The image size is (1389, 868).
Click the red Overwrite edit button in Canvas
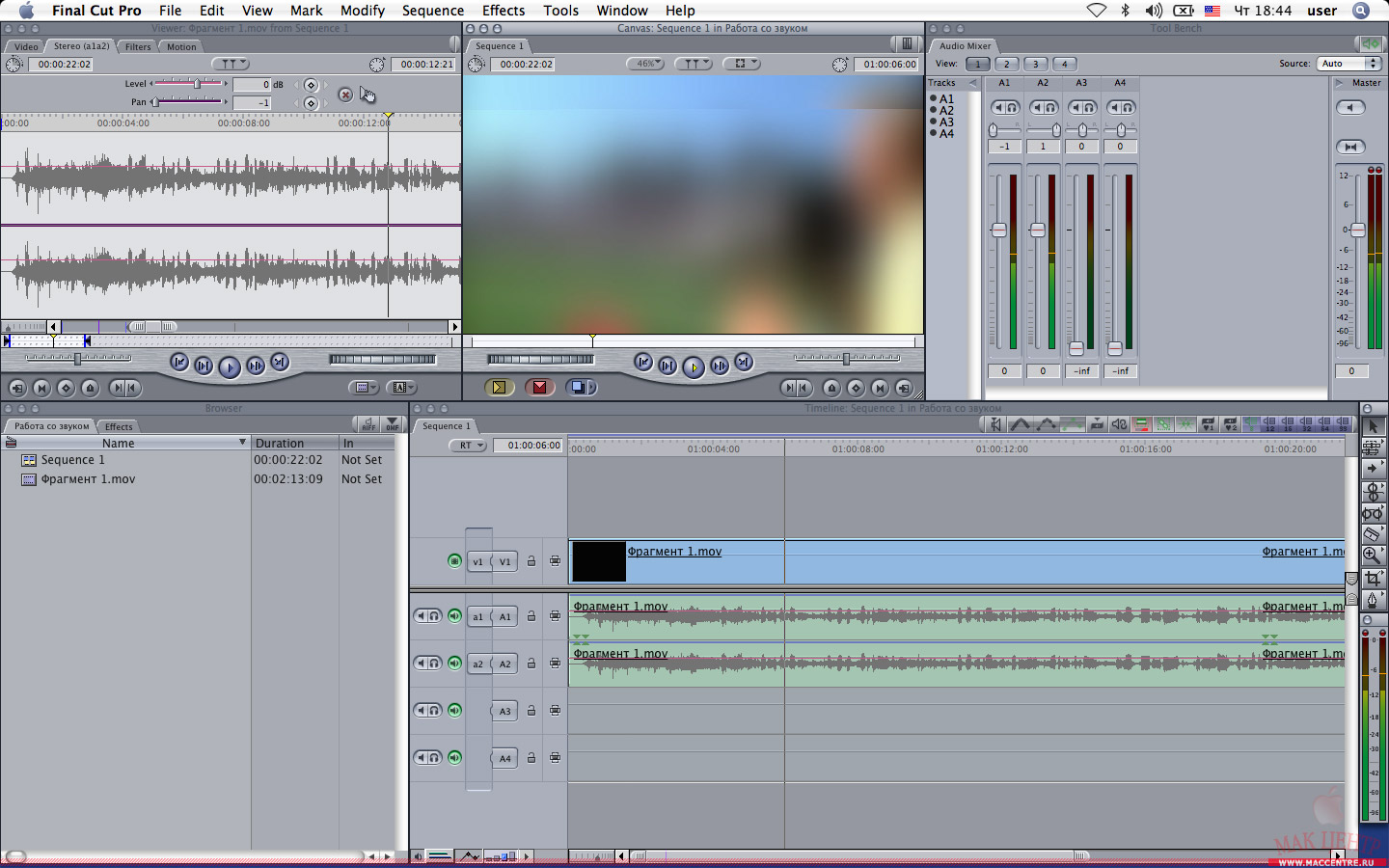pyautogui.click(x=539, y=388)
